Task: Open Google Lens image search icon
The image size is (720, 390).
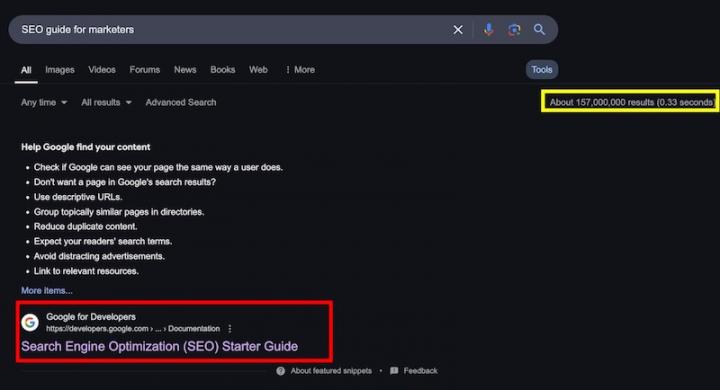Action: tap(514, 30)
